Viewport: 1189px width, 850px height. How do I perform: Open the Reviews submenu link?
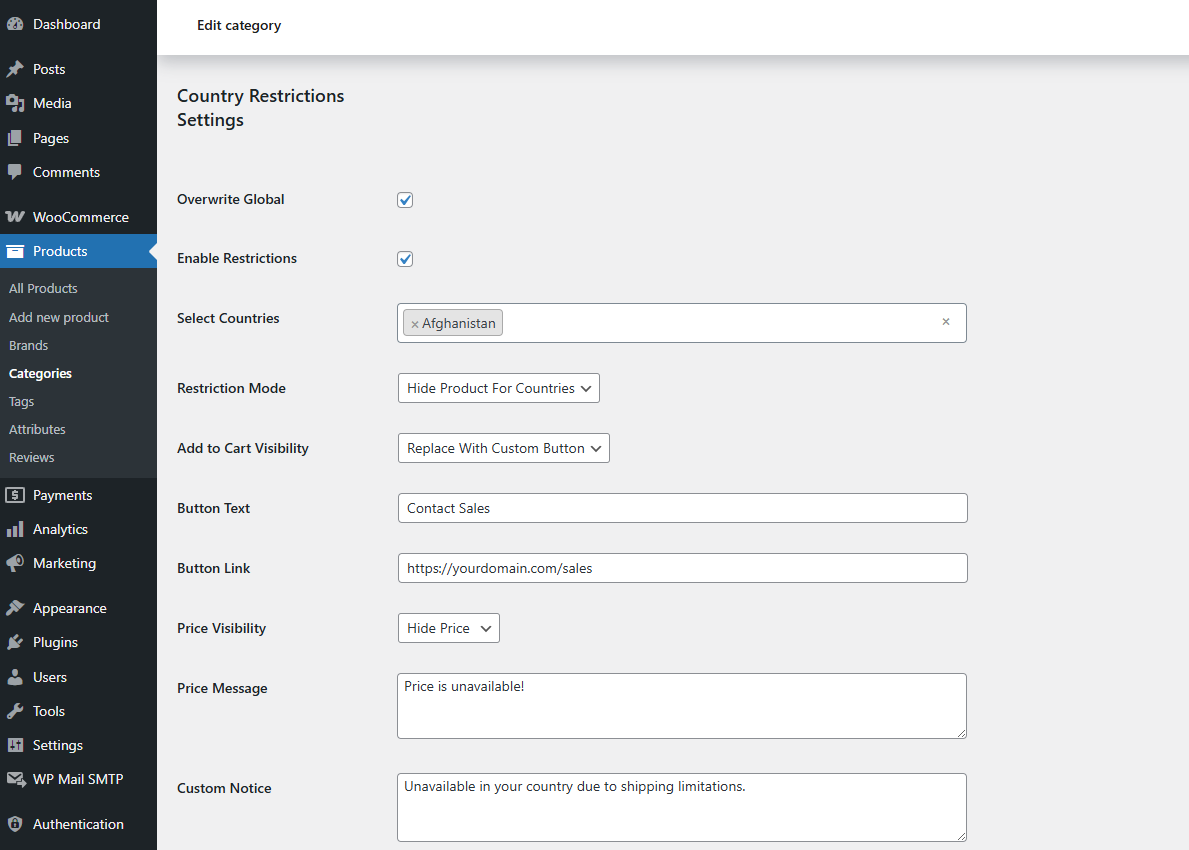[x=32, y=457]
